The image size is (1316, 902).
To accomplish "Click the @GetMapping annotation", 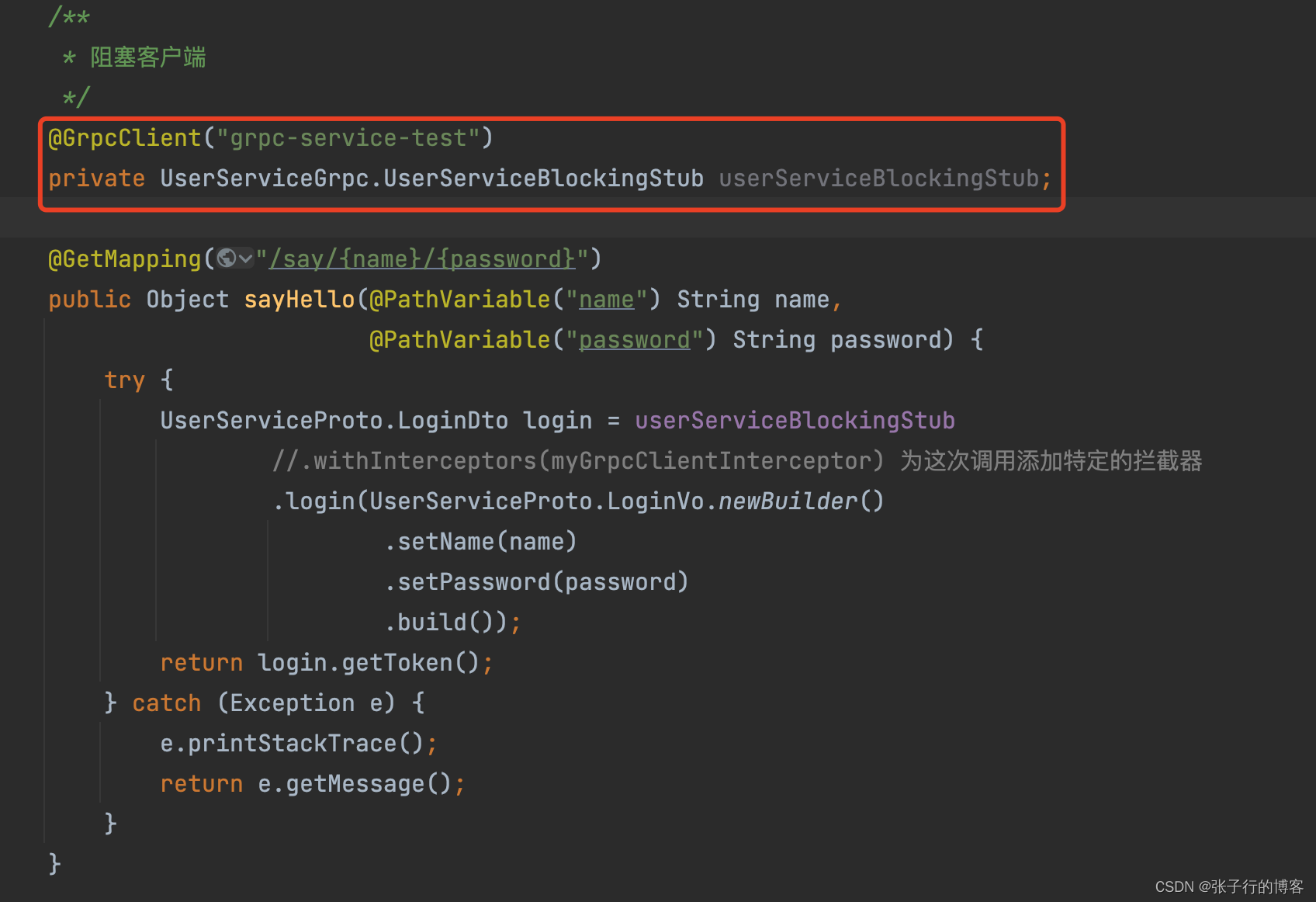I will tap(124, 258).
